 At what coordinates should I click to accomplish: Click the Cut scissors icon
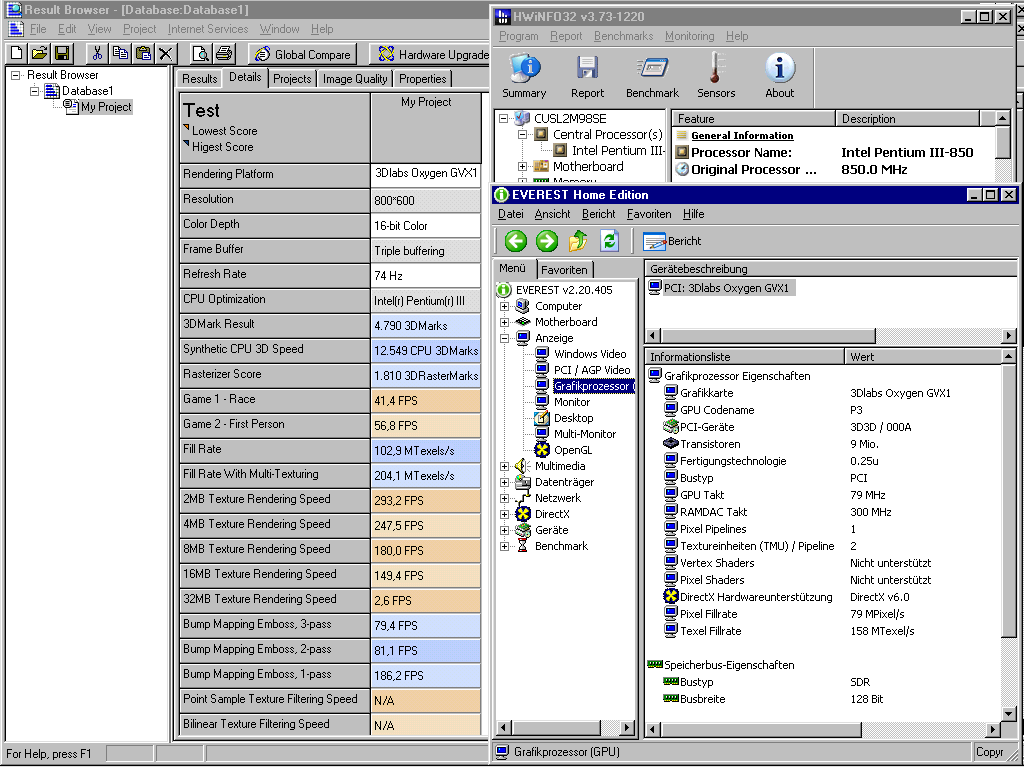tap(97, 54)
